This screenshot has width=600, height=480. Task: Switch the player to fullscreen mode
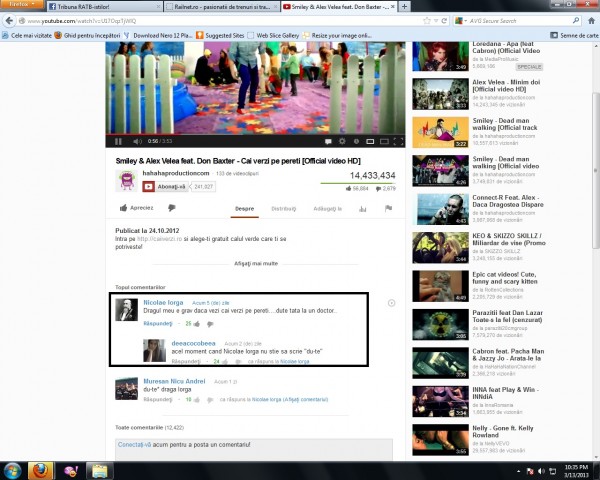coord(398,141)
